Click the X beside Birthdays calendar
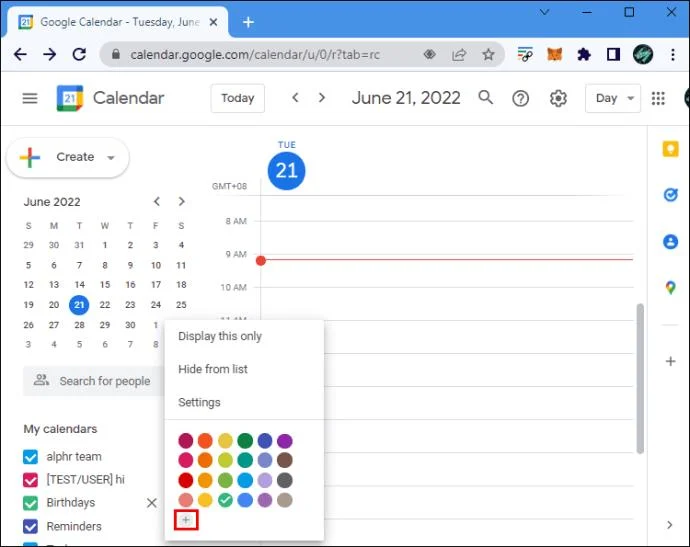This screenshot has width=690, height=547. tap(151, 503)
